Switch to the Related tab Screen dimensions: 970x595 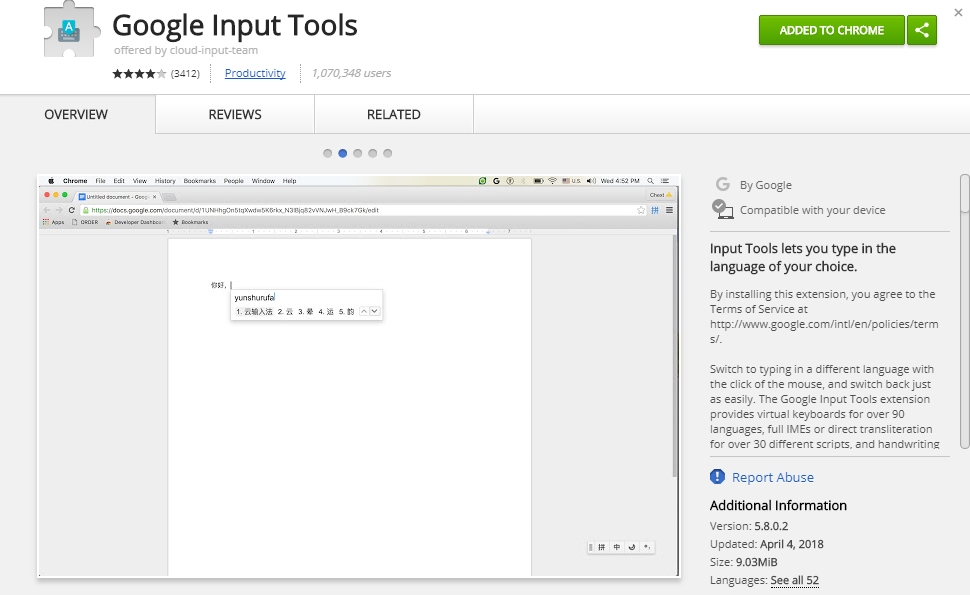[x=394, y=114]
